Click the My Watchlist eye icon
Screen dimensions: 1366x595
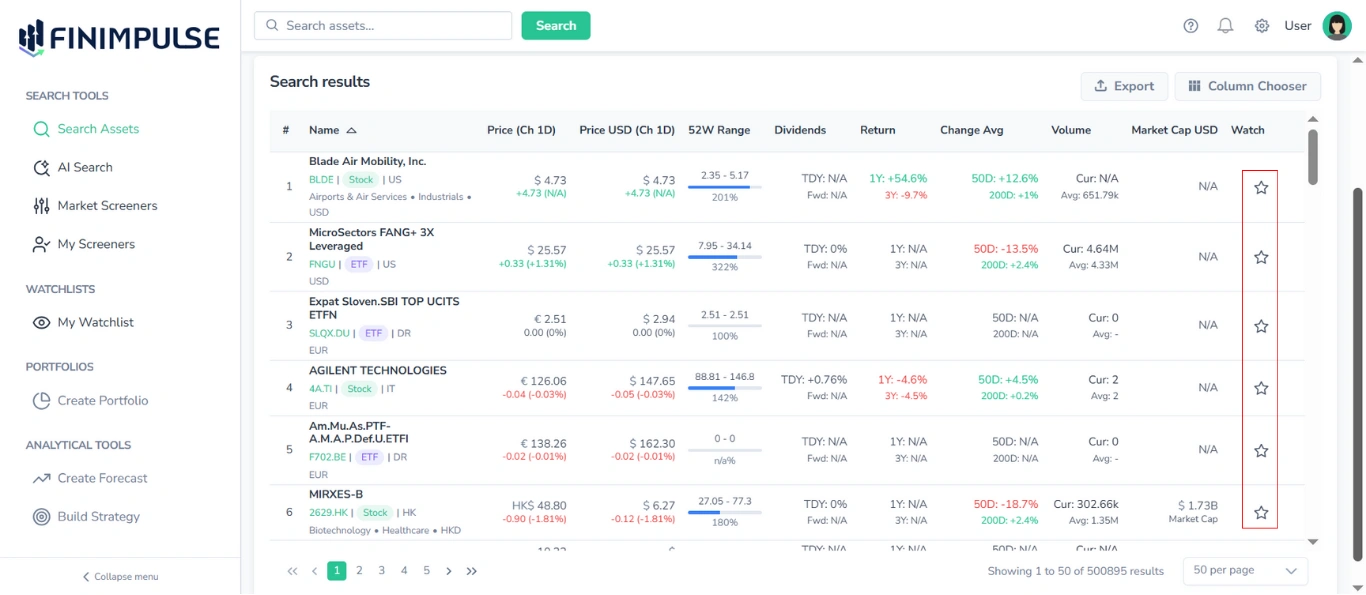click(x=42, y=322)
